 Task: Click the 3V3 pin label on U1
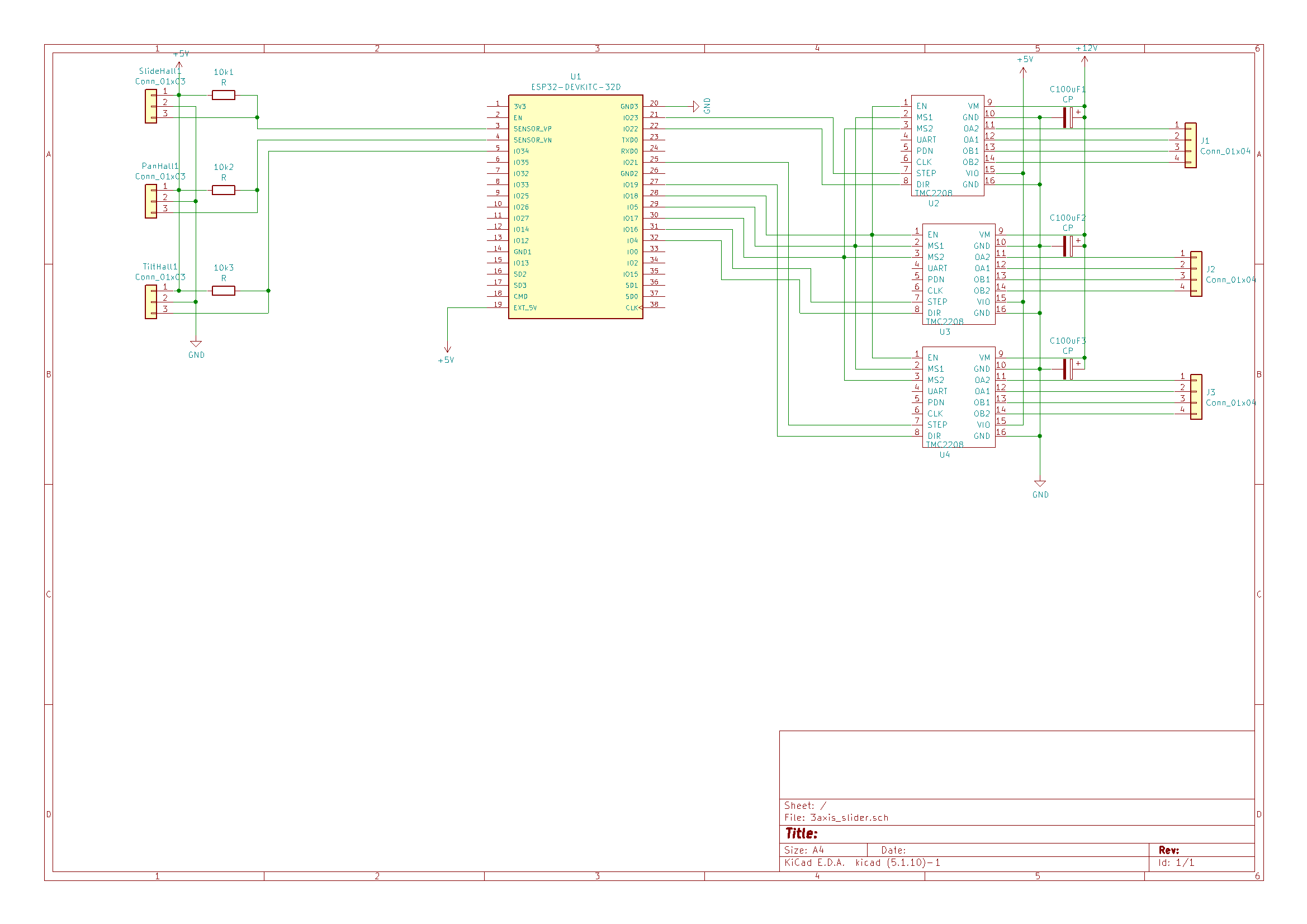520,107
